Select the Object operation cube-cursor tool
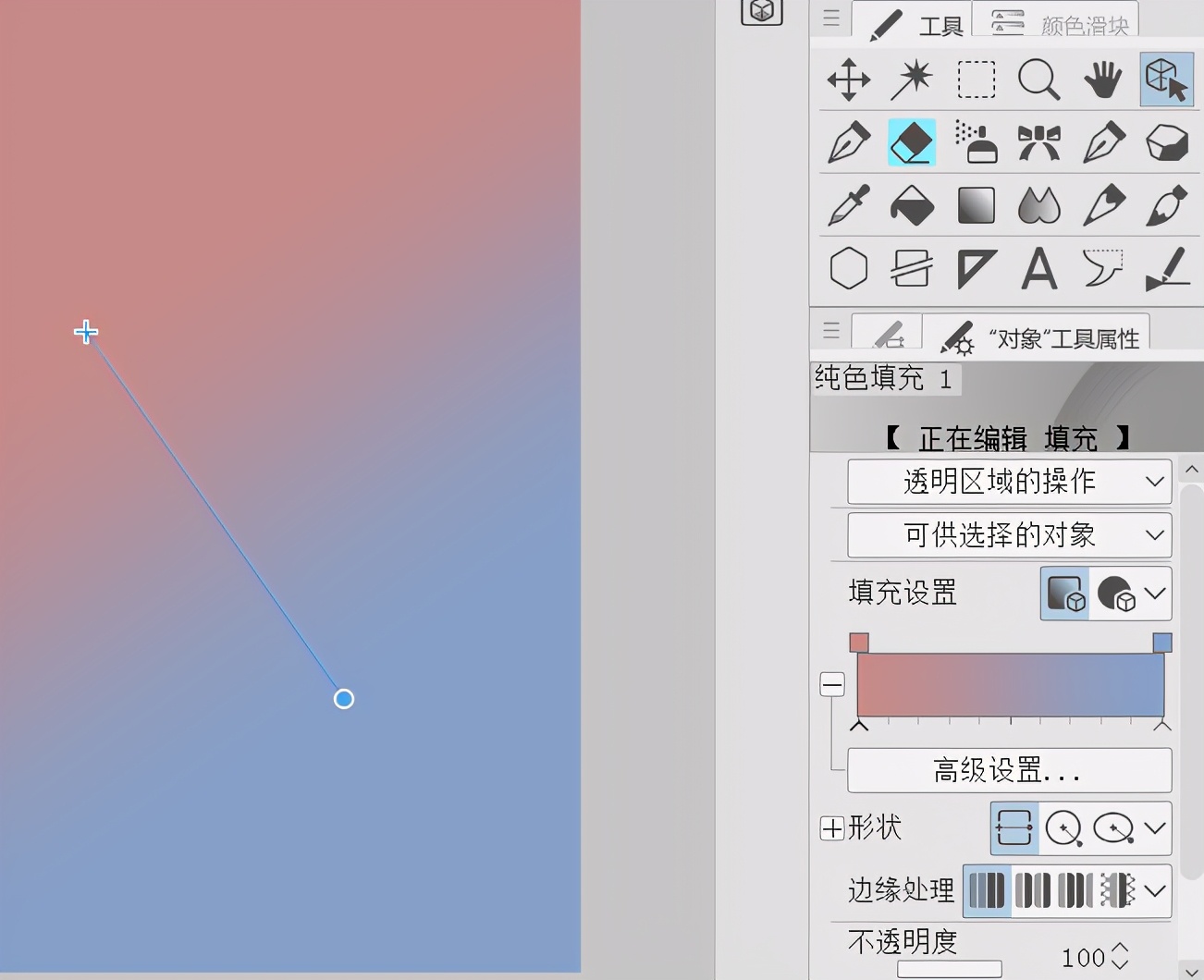The height and width of the screenshot is (980, 1204). click(x=1167, y=80)
